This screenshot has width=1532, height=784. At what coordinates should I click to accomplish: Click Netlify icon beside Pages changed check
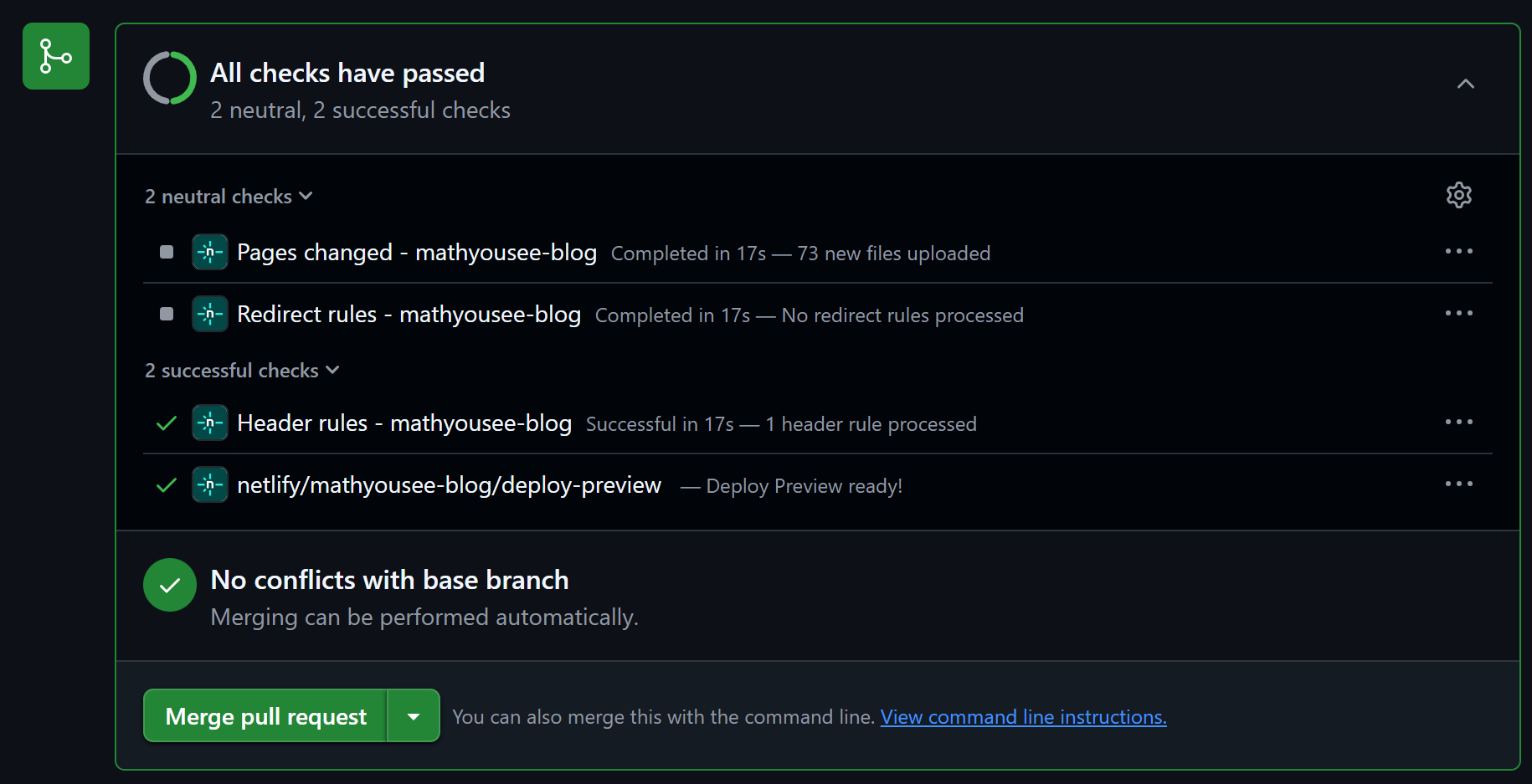click(x=209, y=252)
